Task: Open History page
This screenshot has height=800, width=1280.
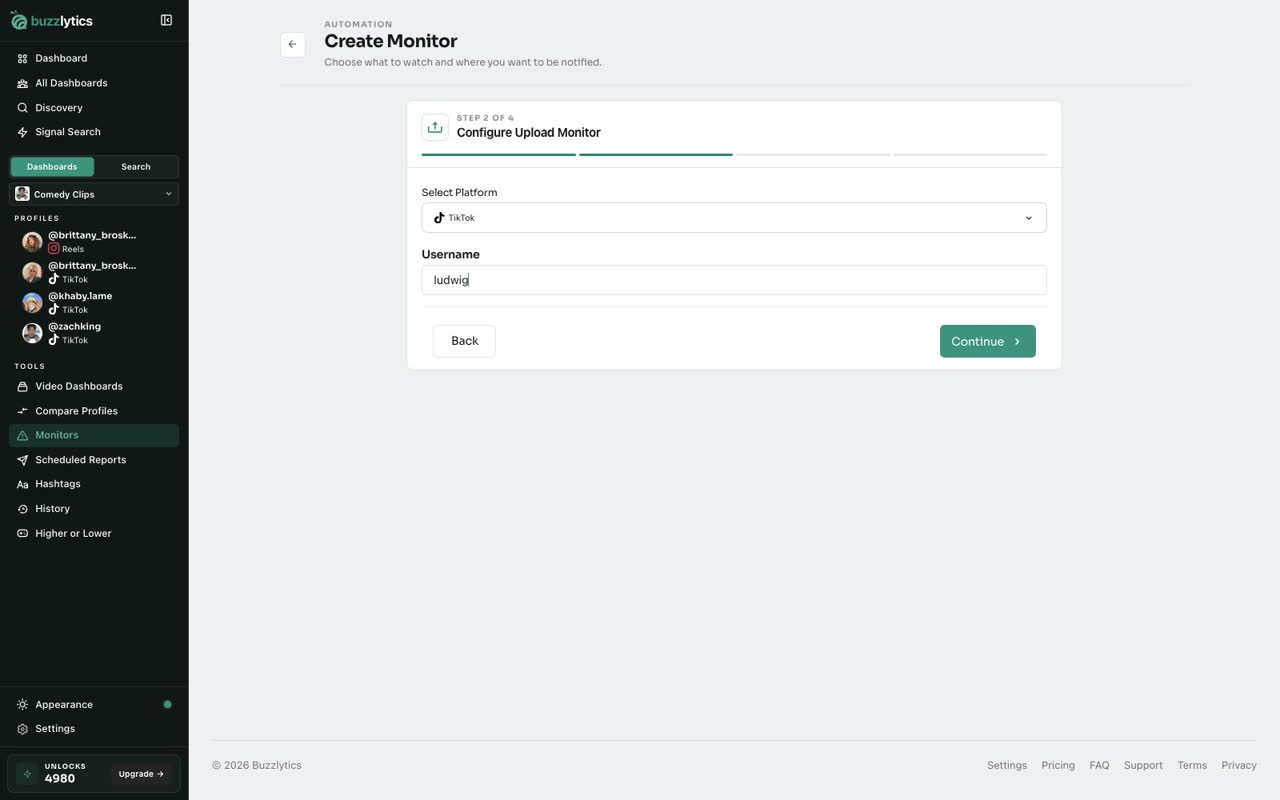Action: (x=94, y=509)
